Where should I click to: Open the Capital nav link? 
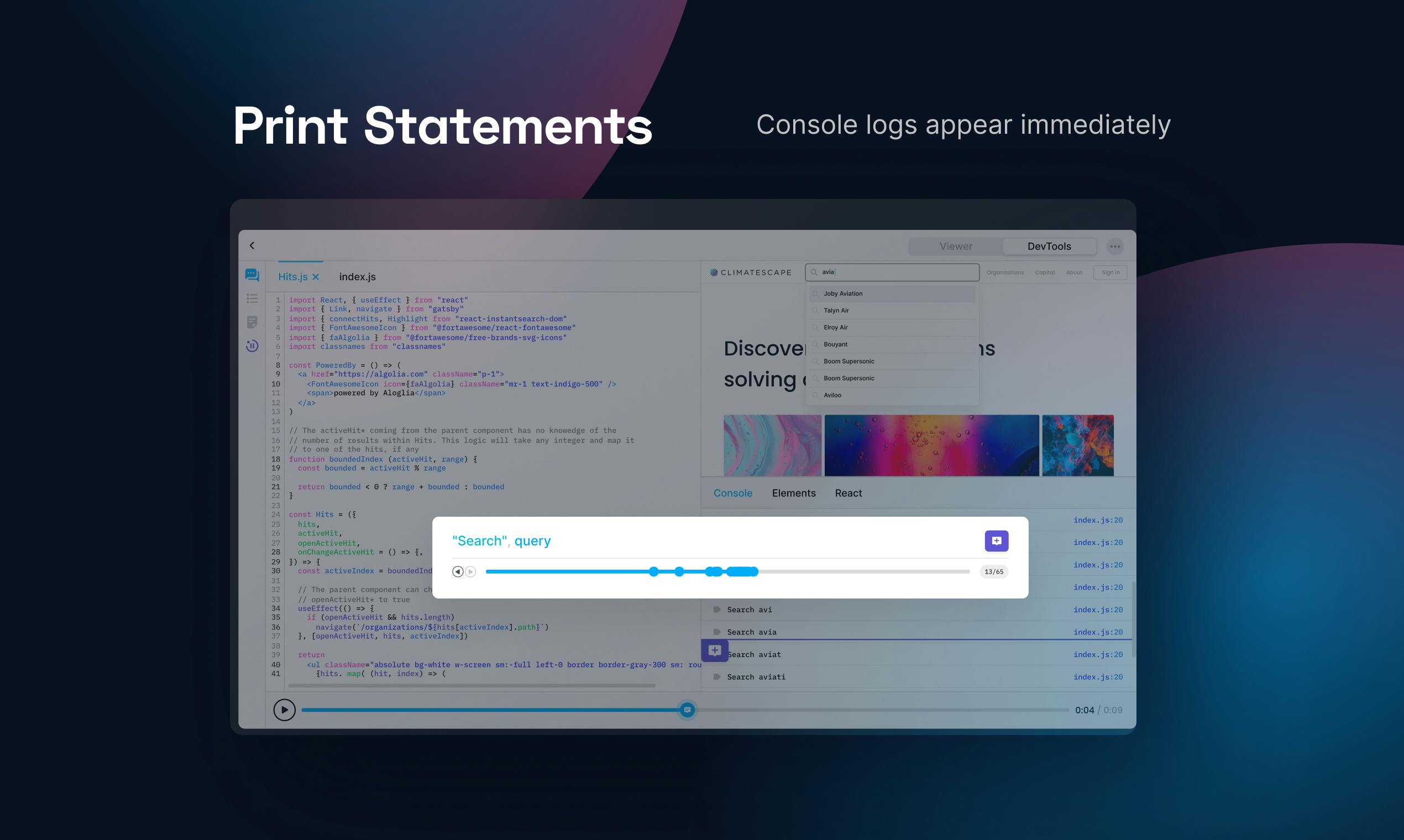pyautogui.click(x=1045, y=272)
